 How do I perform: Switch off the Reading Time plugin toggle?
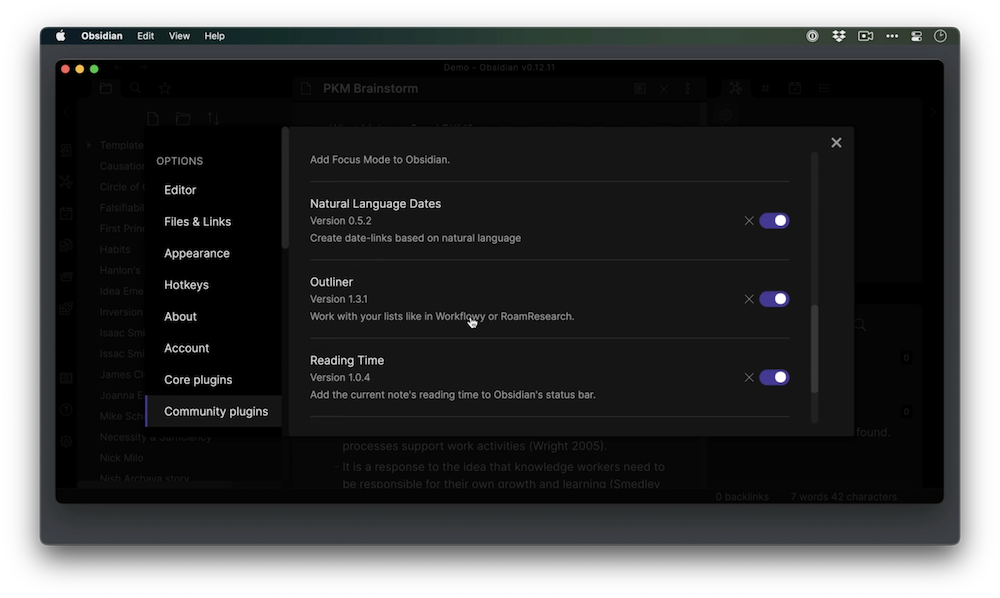pyautogui.click(x=774, y=377)
